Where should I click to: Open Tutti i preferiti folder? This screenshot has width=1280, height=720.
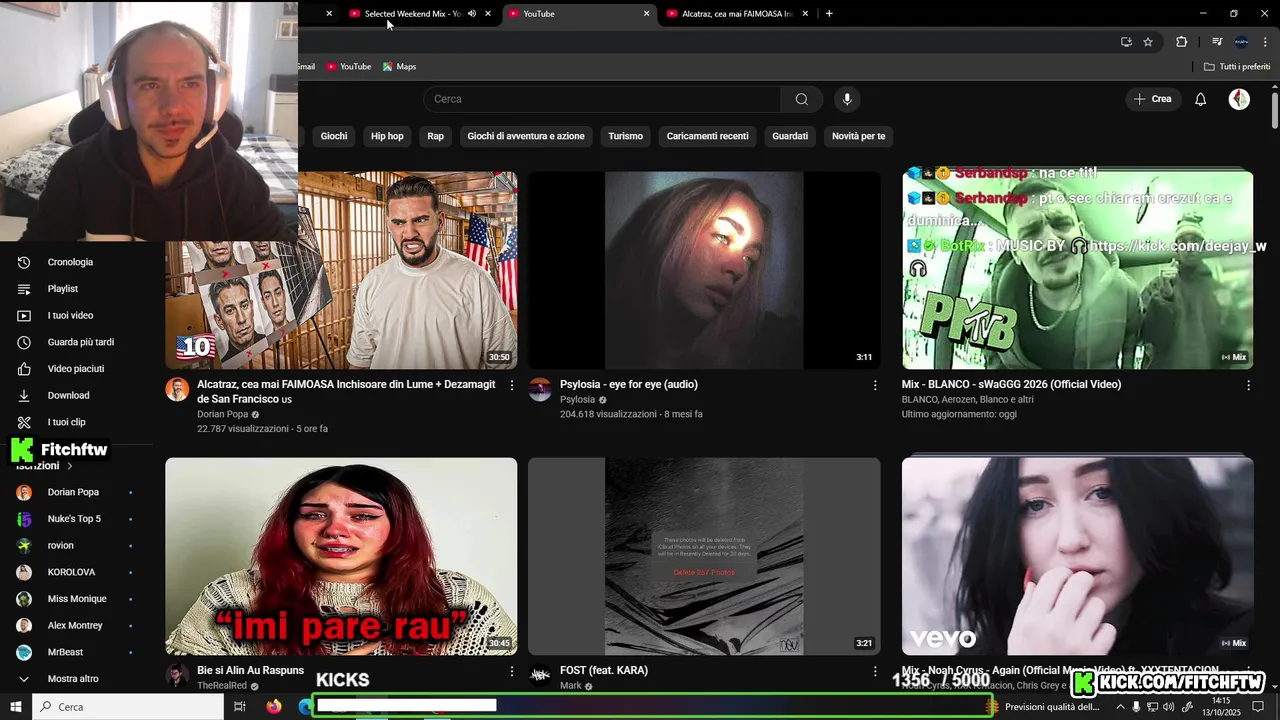click(x=1236, y=66)
